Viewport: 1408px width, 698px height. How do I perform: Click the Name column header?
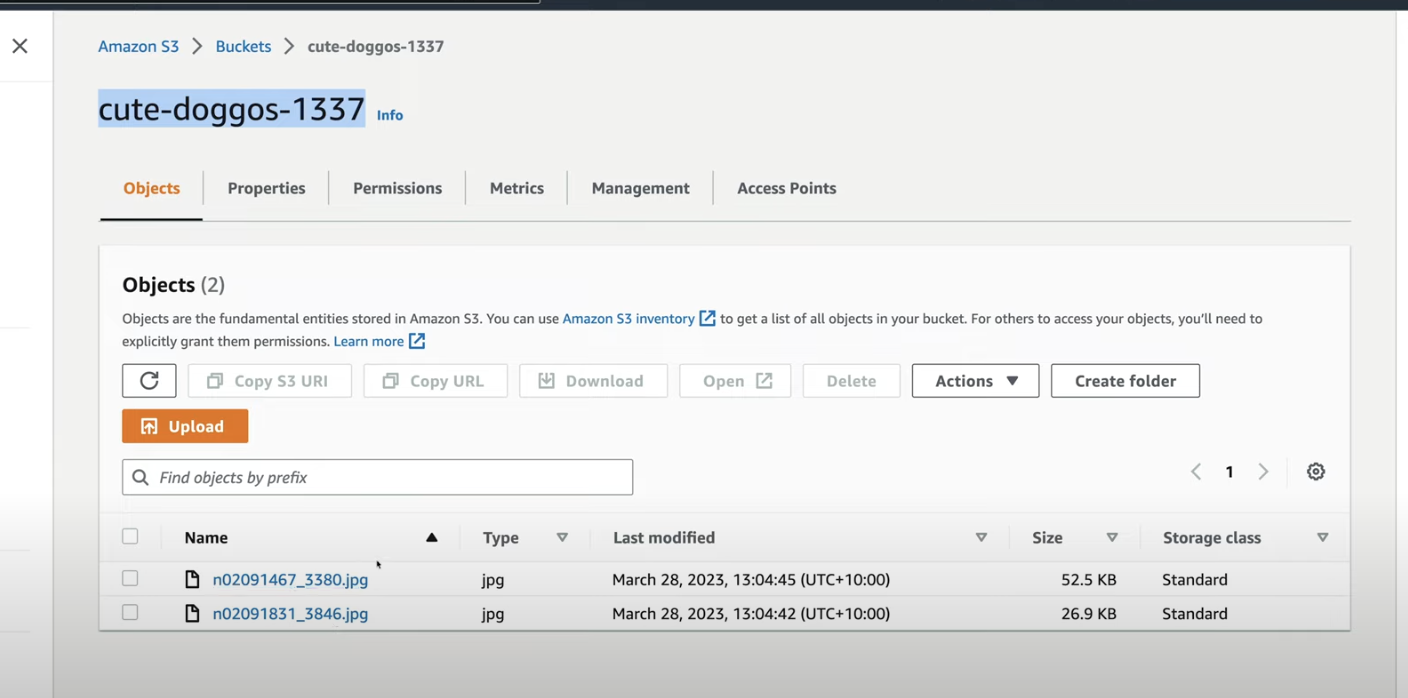[206, 537]
